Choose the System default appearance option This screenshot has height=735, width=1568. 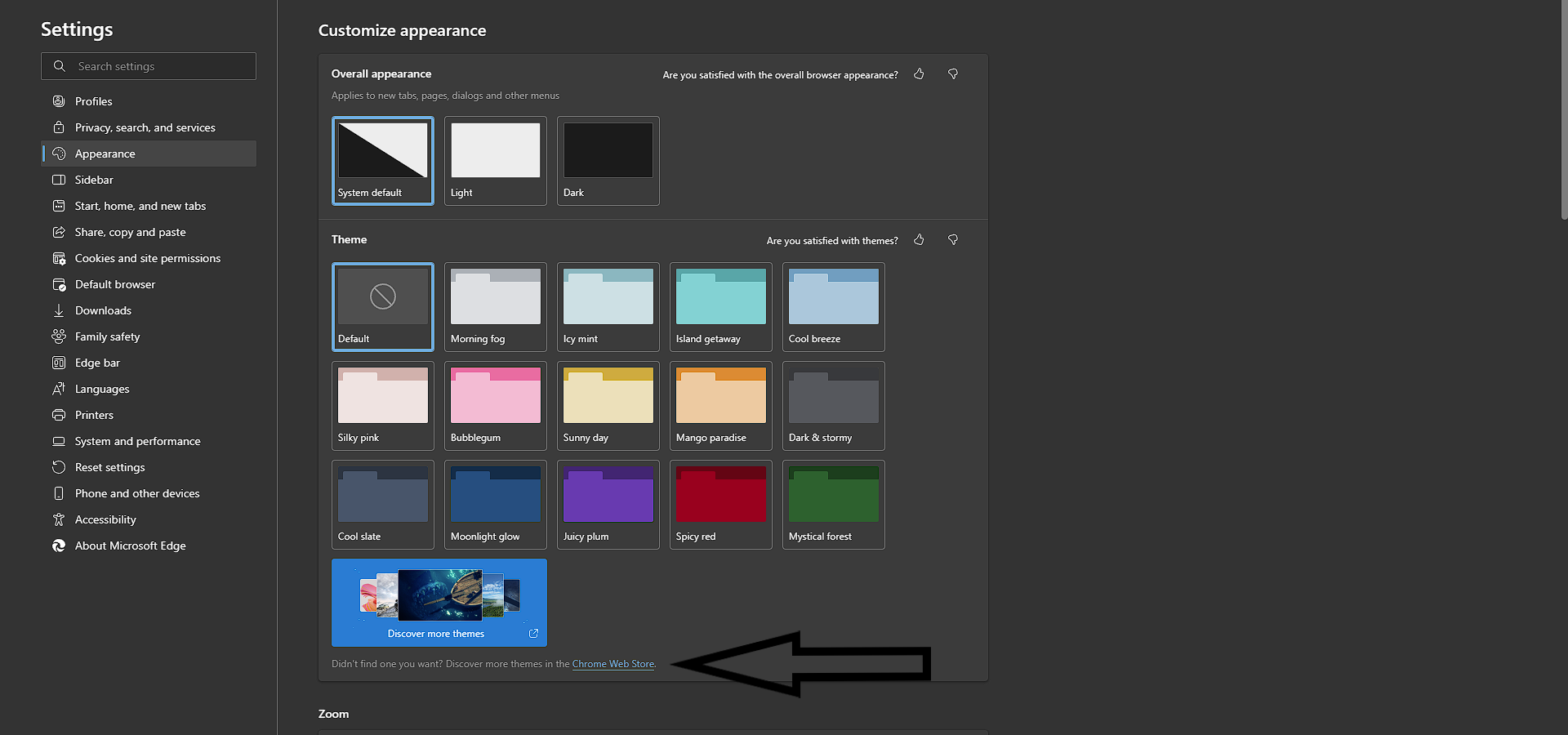point(382,160)
